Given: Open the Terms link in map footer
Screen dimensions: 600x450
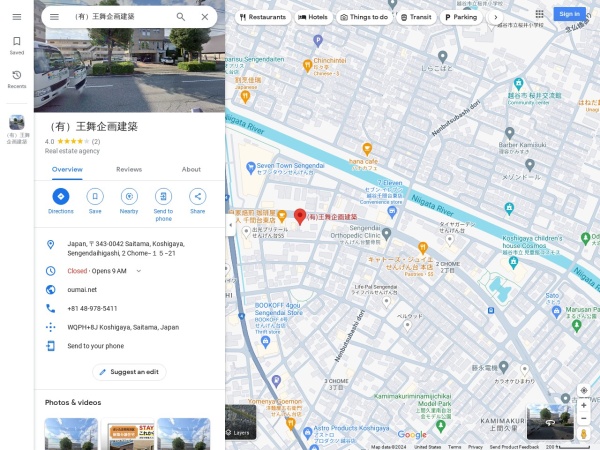Looking at the screenshot, I should (454, 447).
